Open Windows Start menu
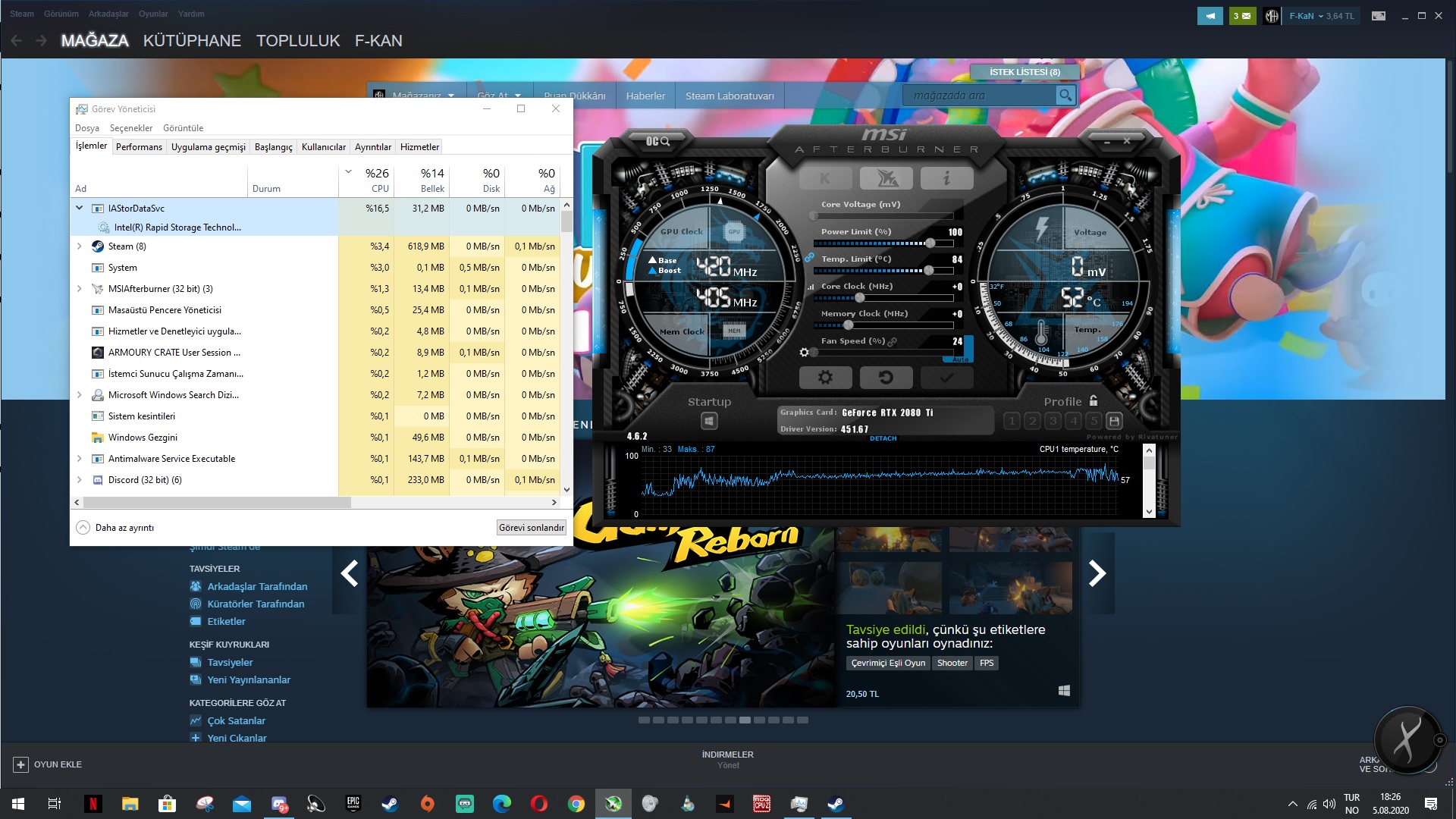 [18, 804]
